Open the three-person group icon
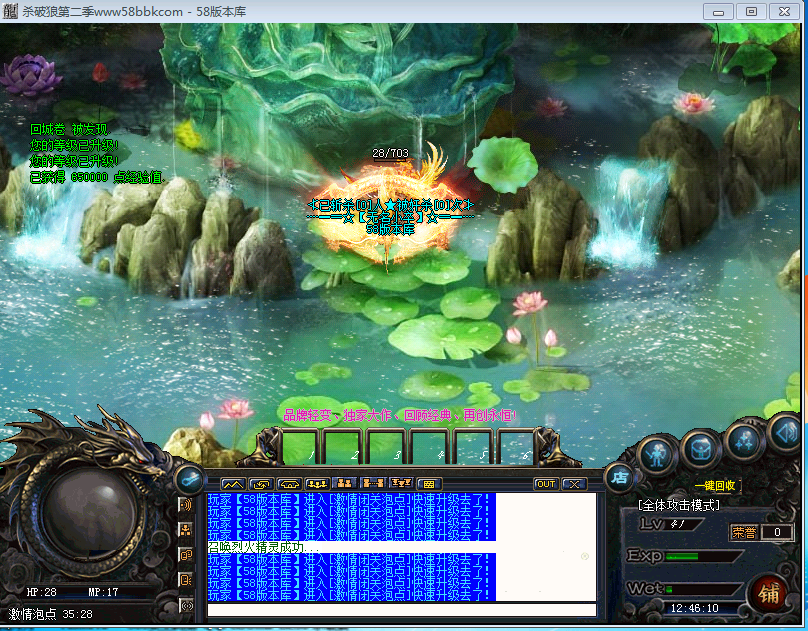 317,484
